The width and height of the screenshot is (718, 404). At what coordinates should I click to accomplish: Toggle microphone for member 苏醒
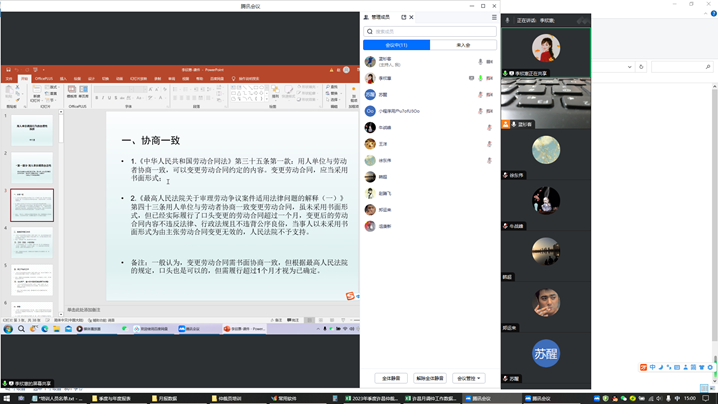pyautogui.click(x=481, y=95)
